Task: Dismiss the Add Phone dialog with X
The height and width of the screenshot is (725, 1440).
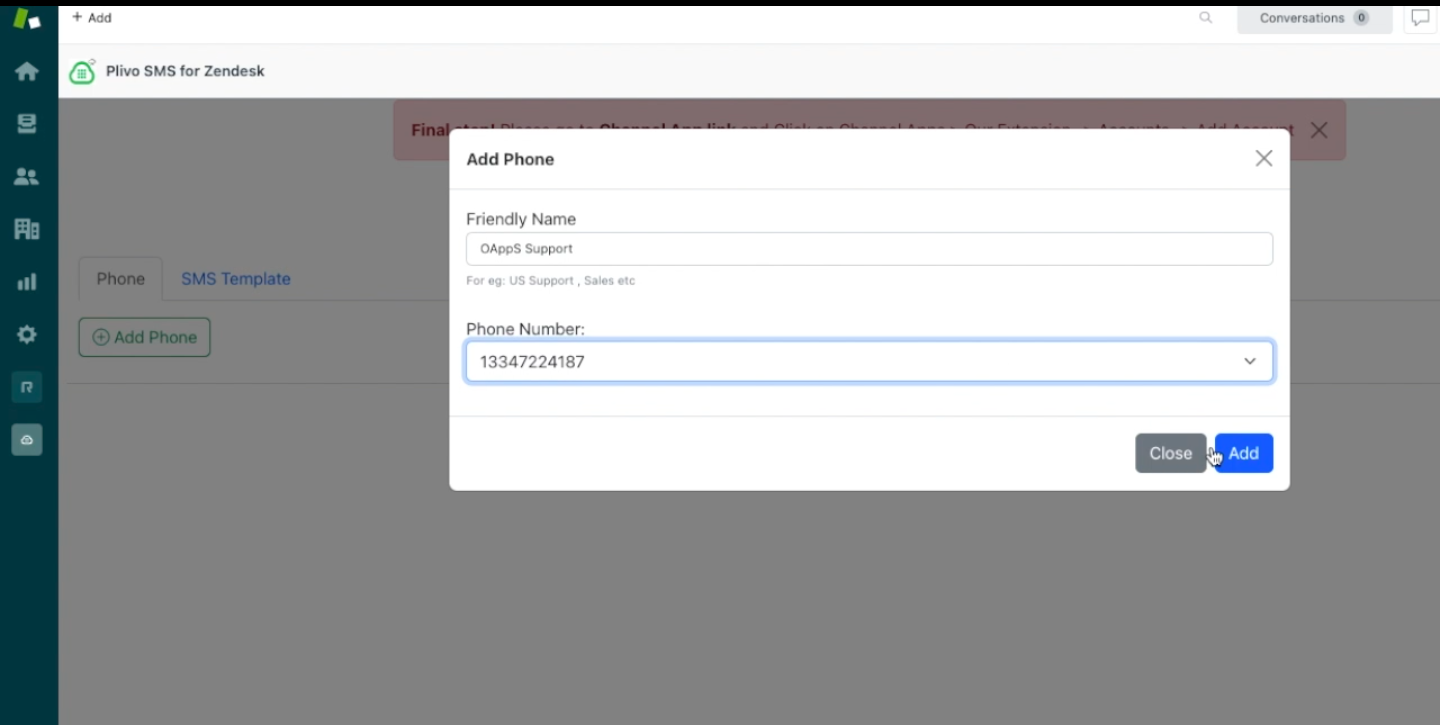Action: (1264, 159)
